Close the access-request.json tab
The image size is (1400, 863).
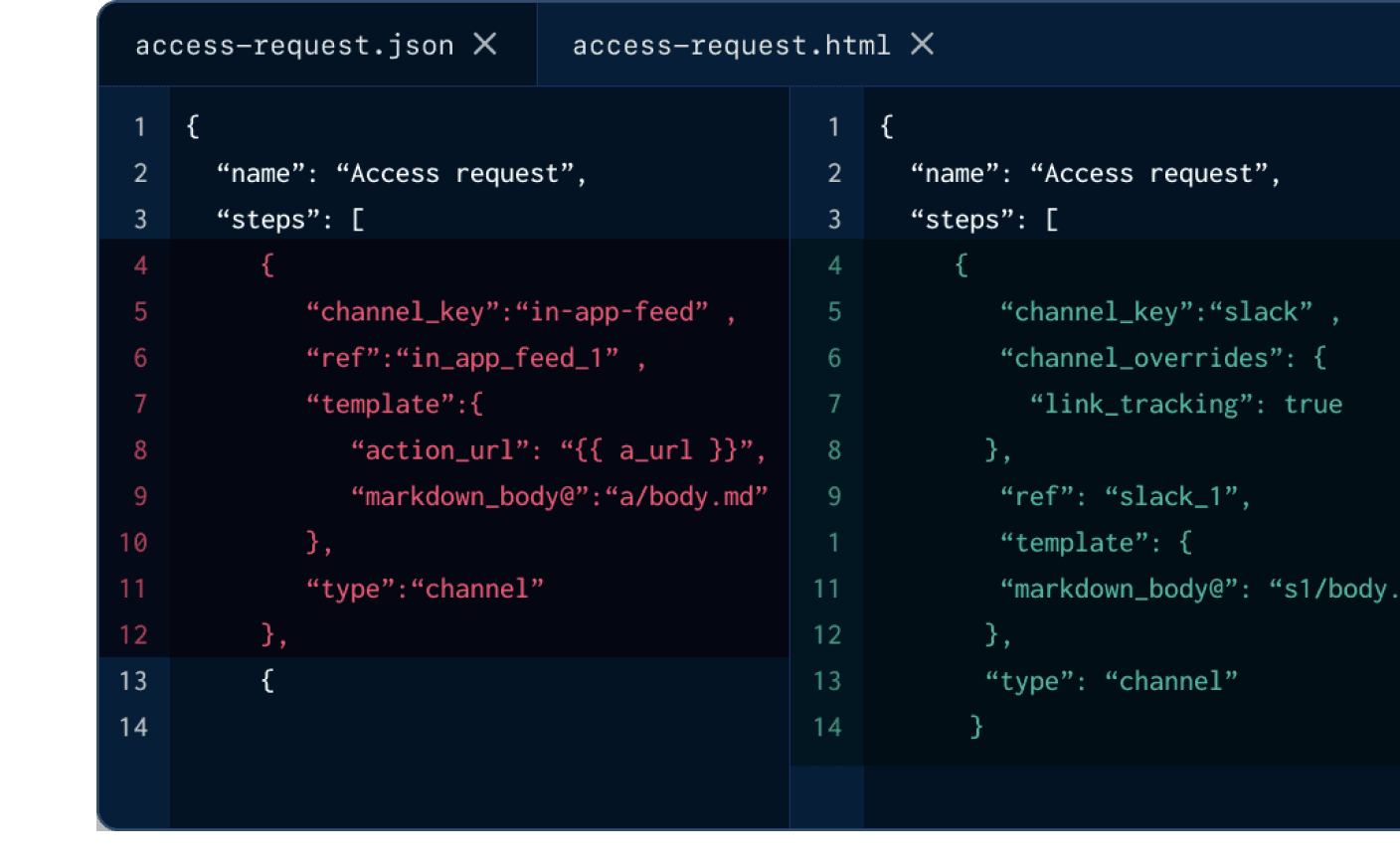point(486,44)
